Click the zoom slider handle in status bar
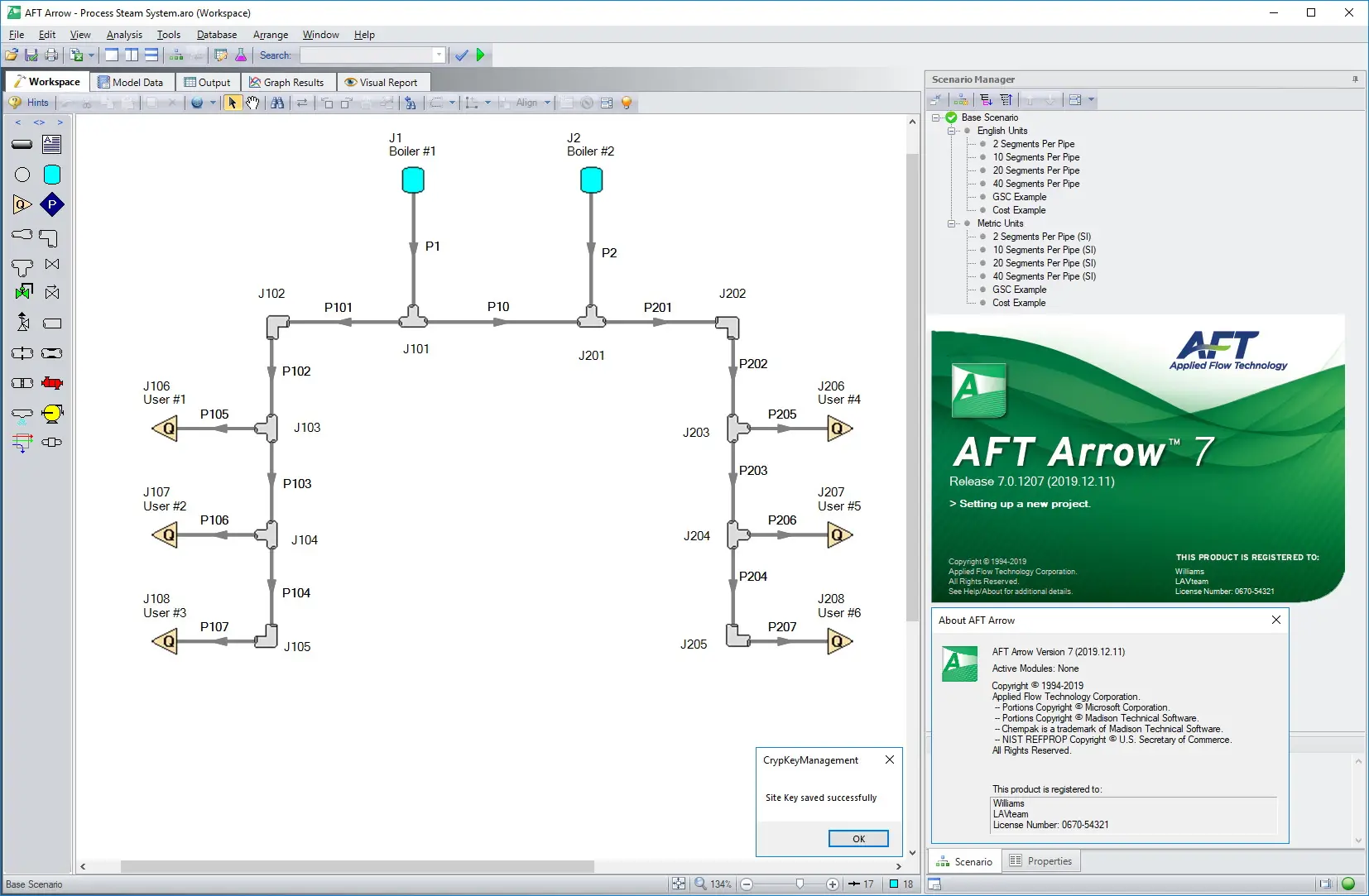 800,884
